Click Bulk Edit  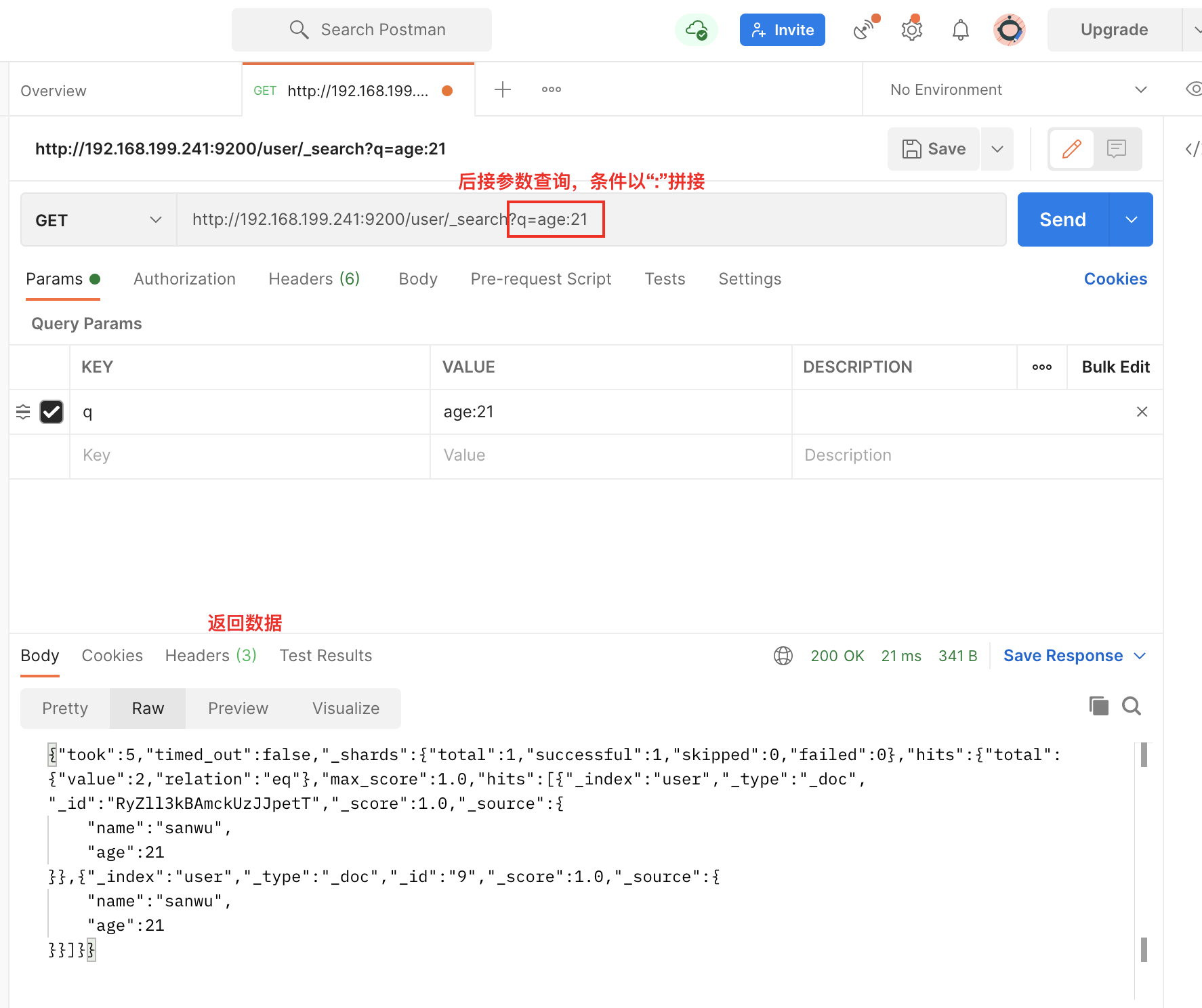pos(1115,367)
